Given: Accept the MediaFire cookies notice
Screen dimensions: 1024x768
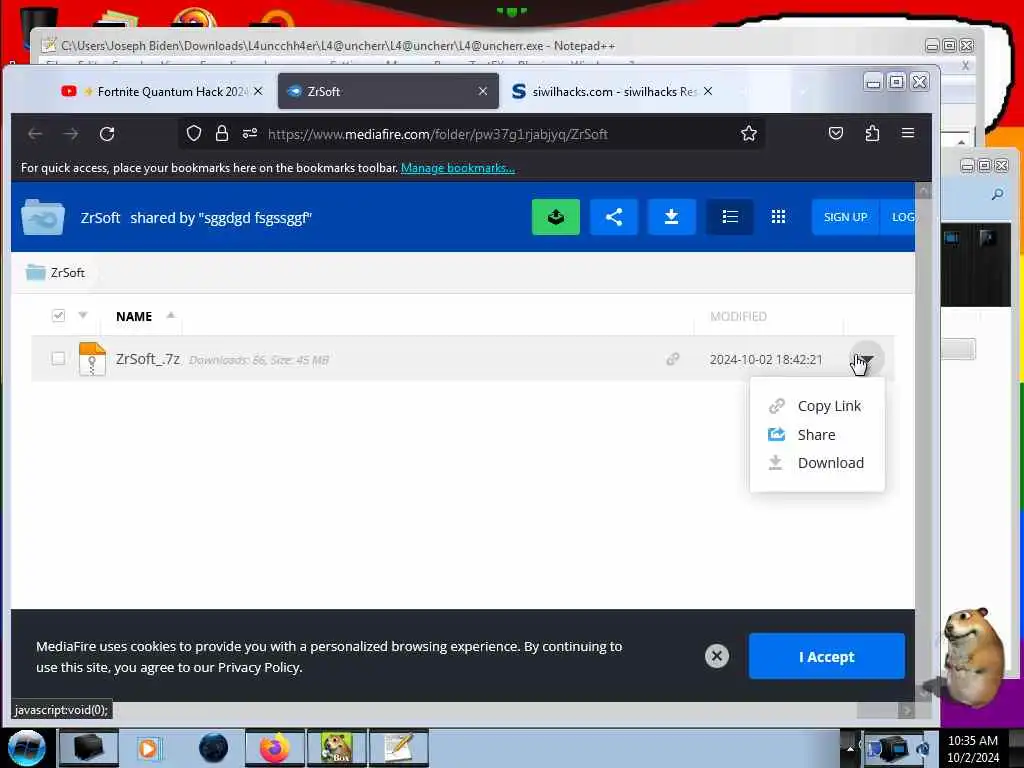Looking at the screenshot, I should pos(826,656).
